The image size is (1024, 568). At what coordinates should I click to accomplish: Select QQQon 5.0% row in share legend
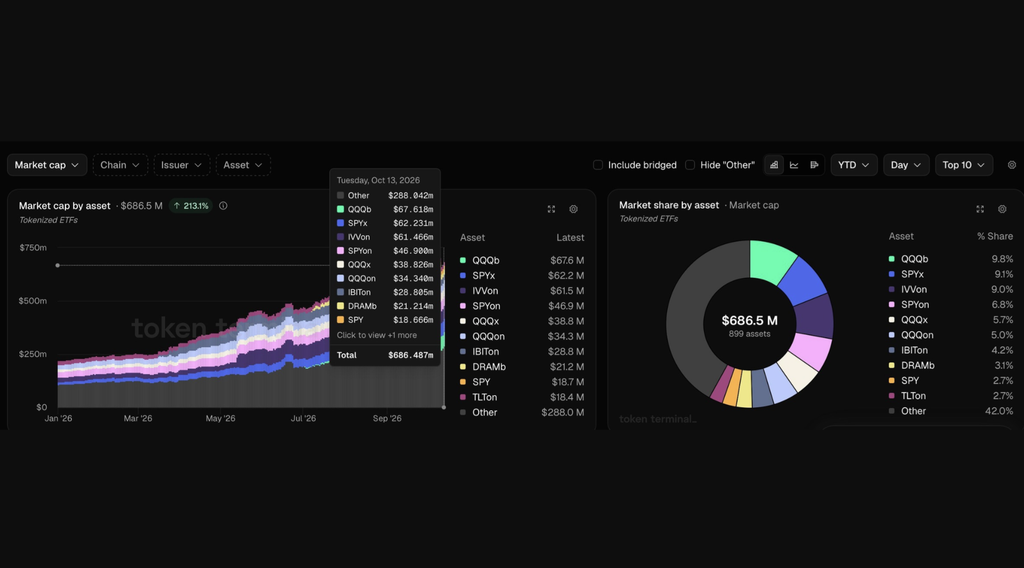pyautogui.click(x=951, y=335)
